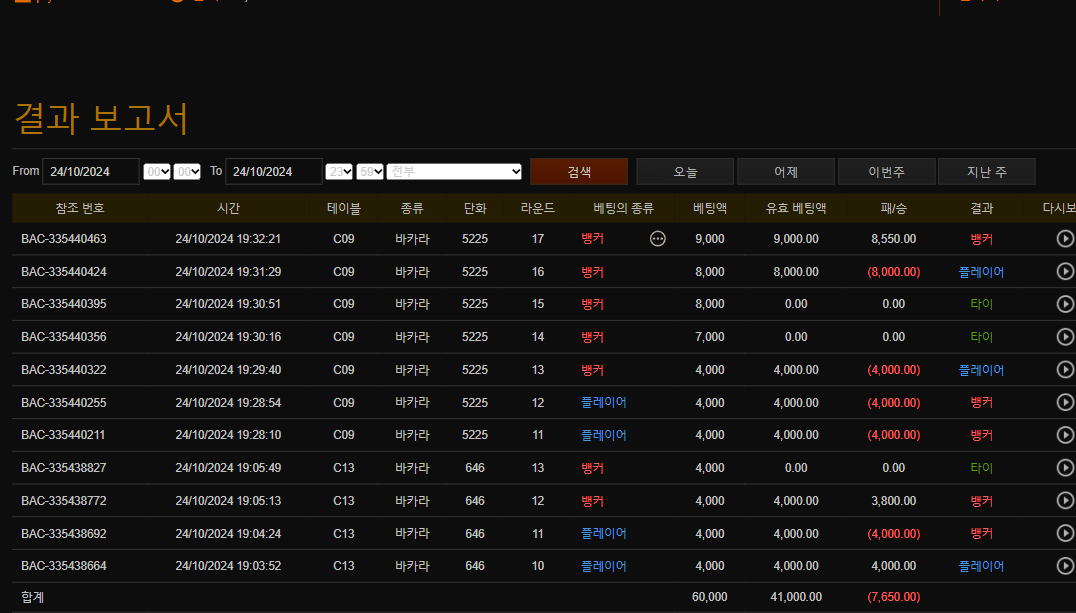Viewport: 1076px width, 613px height.
Task: Click the ellipsis details icon in first row
Action: 657,239
